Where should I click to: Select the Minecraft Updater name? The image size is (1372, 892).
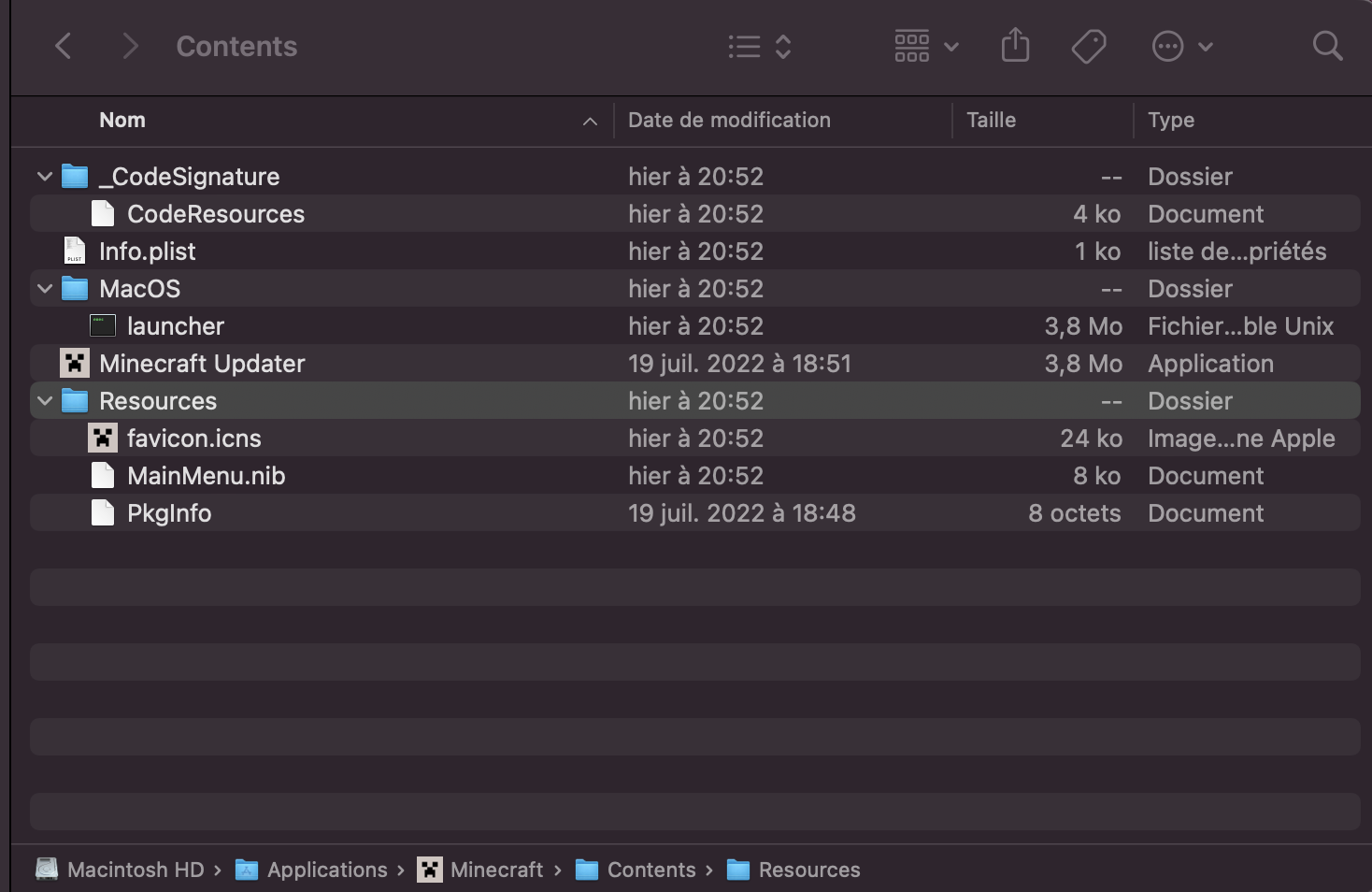coord(202,363)
